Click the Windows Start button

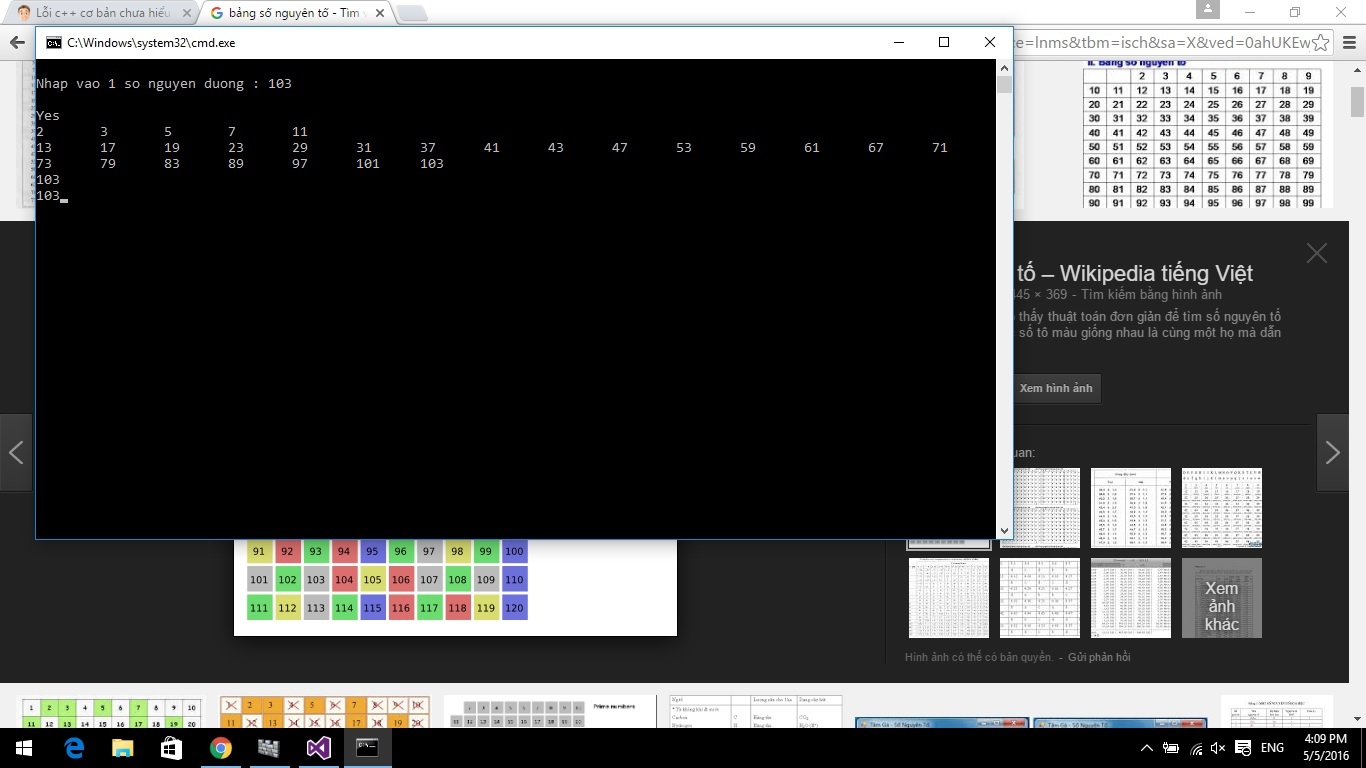[23, 747]
